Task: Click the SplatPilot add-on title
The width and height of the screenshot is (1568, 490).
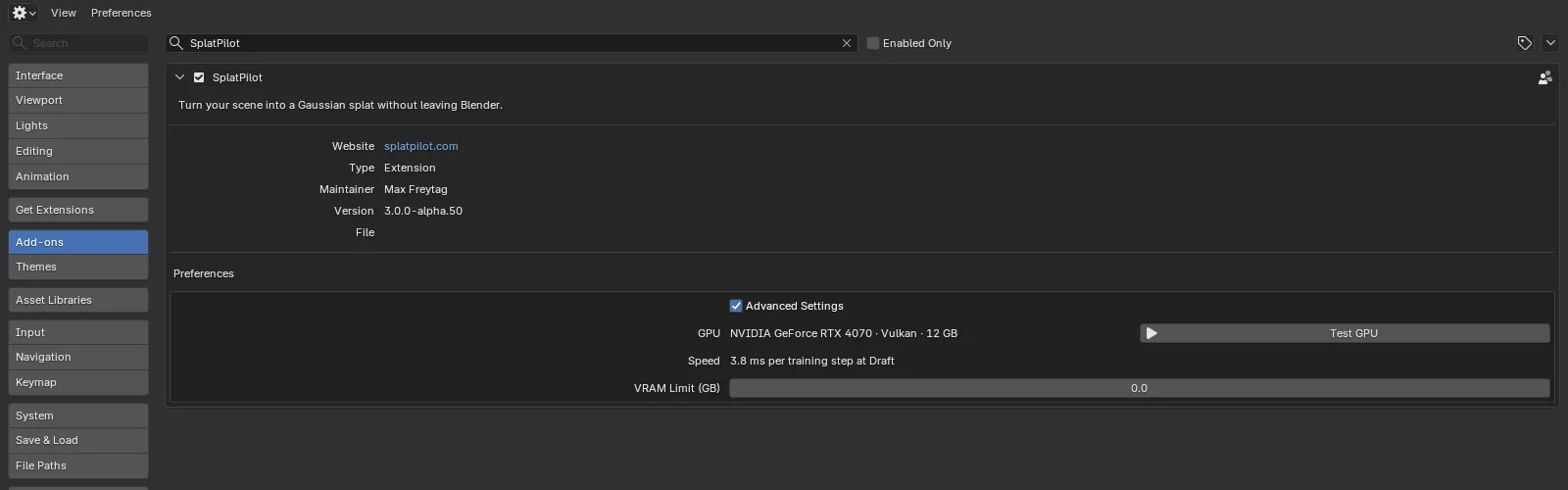Action: (x=237, y=77)
